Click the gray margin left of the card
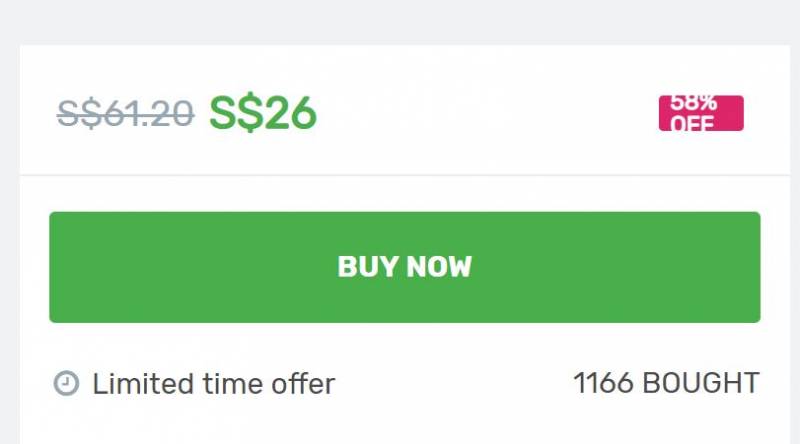Screen dimensions: 800x444 click(9, 250)
